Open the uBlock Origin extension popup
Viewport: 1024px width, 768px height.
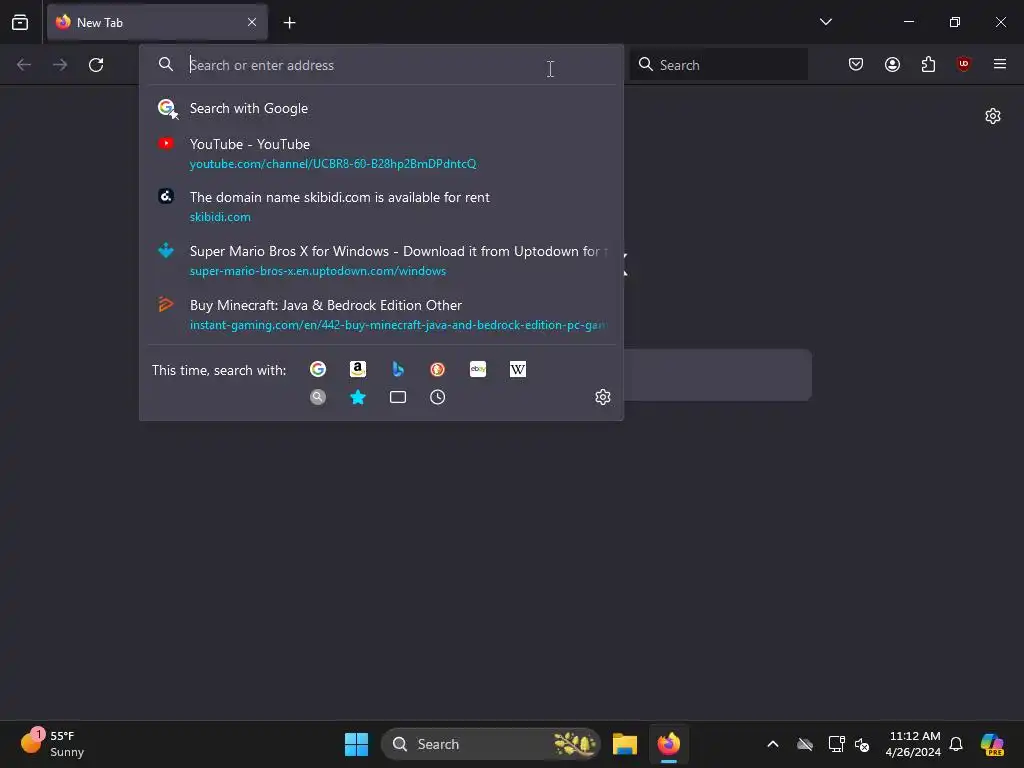[963, 64]
